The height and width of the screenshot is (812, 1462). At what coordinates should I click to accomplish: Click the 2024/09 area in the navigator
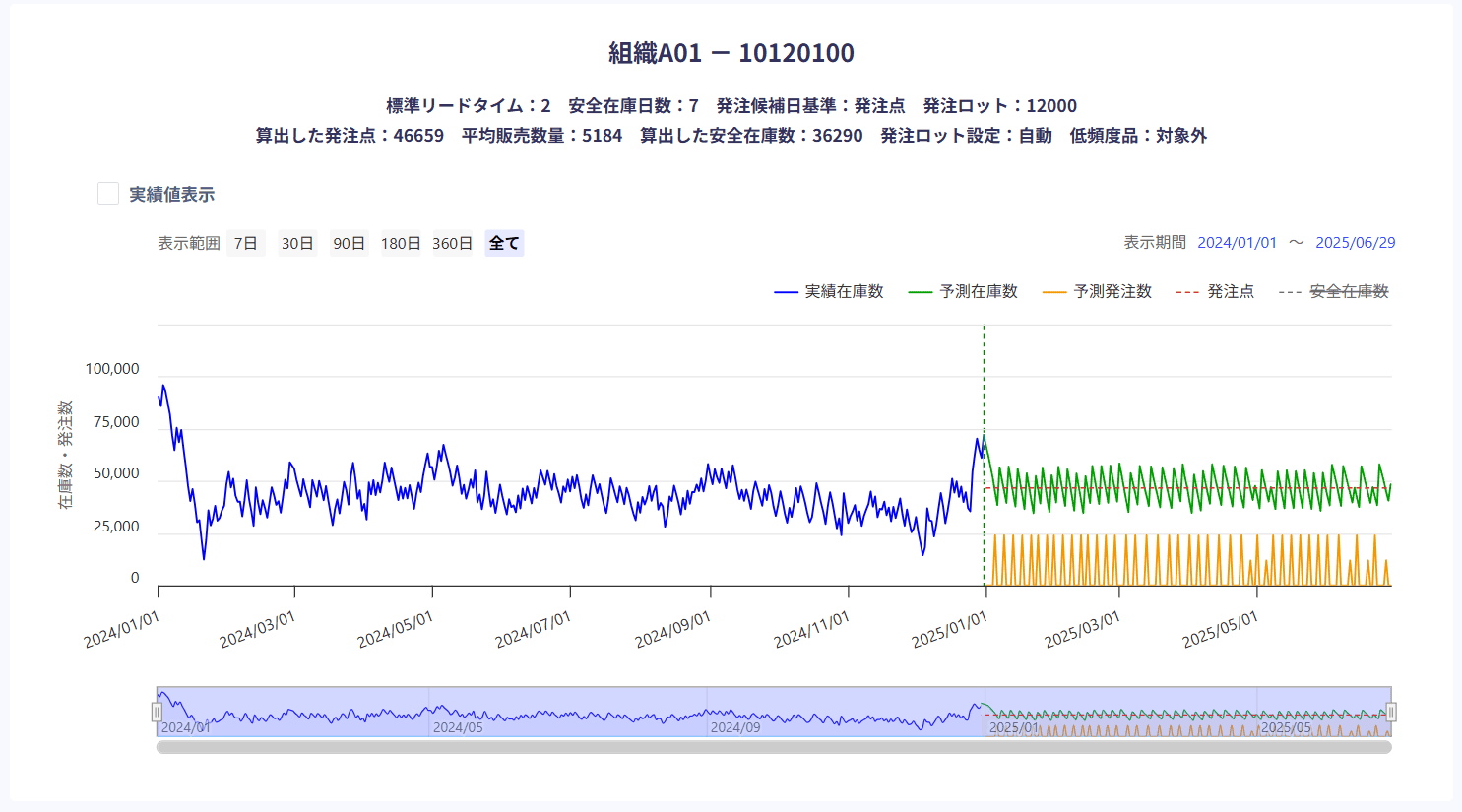pos(734,718)
